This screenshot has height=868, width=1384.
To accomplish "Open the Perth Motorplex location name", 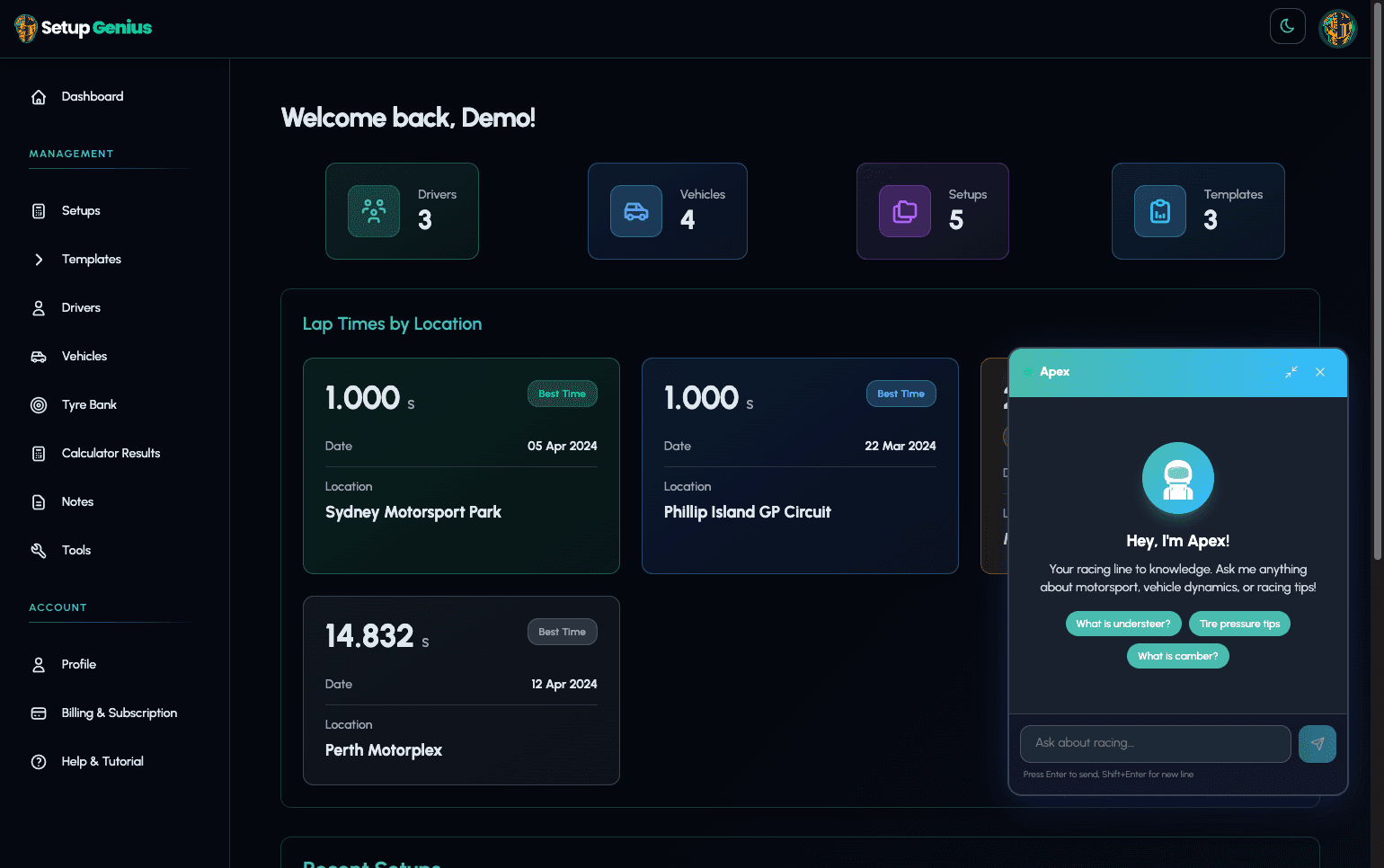I will point(384,750).
